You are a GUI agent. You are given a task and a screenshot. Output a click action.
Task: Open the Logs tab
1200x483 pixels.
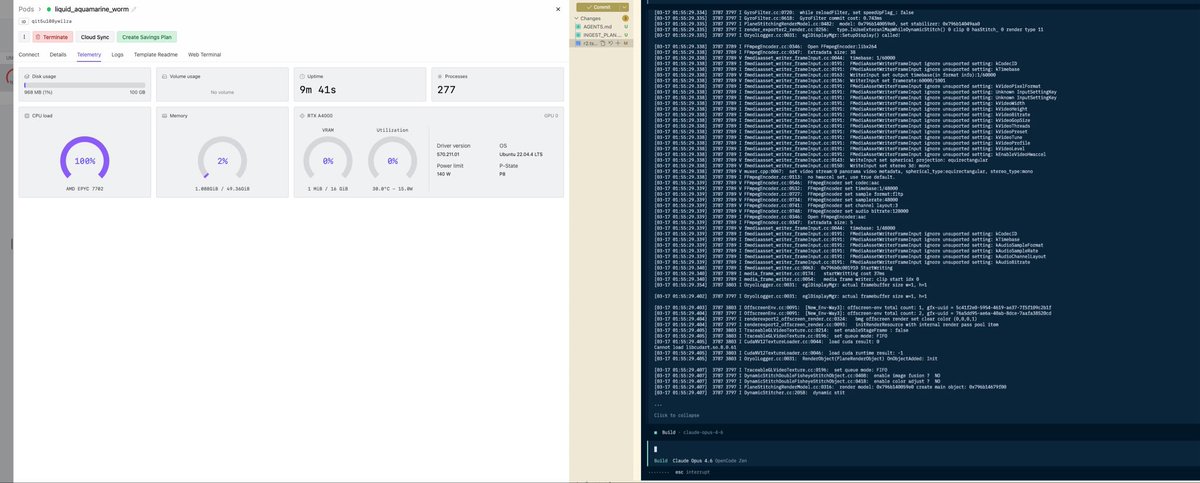click(x=117, y=54)
